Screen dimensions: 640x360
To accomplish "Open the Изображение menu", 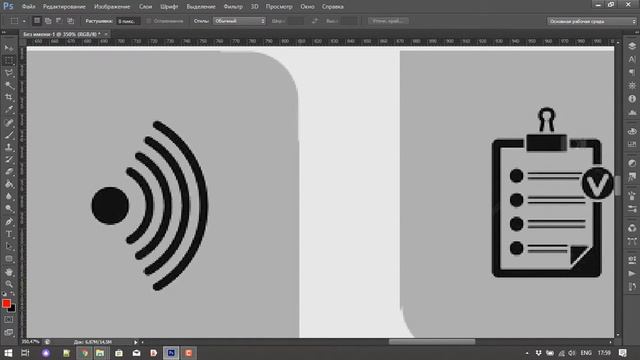I will point(112,7).
